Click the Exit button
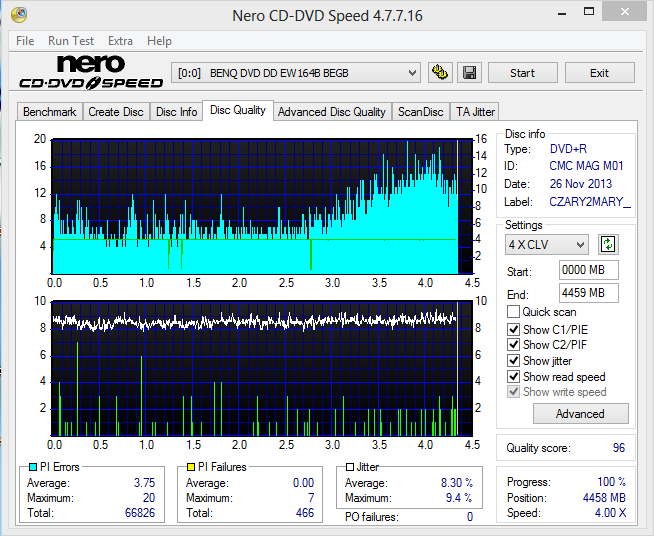Viewport: 654px width, 536px height. pyautogui.click(x=600, y=73)
